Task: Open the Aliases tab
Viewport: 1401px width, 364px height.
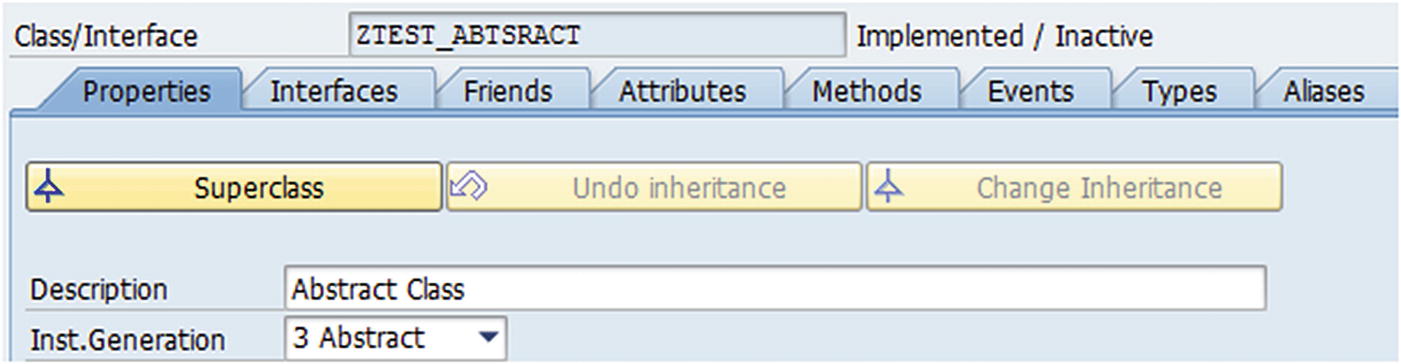Action: pyautogui.click(x=1324, y=91)
